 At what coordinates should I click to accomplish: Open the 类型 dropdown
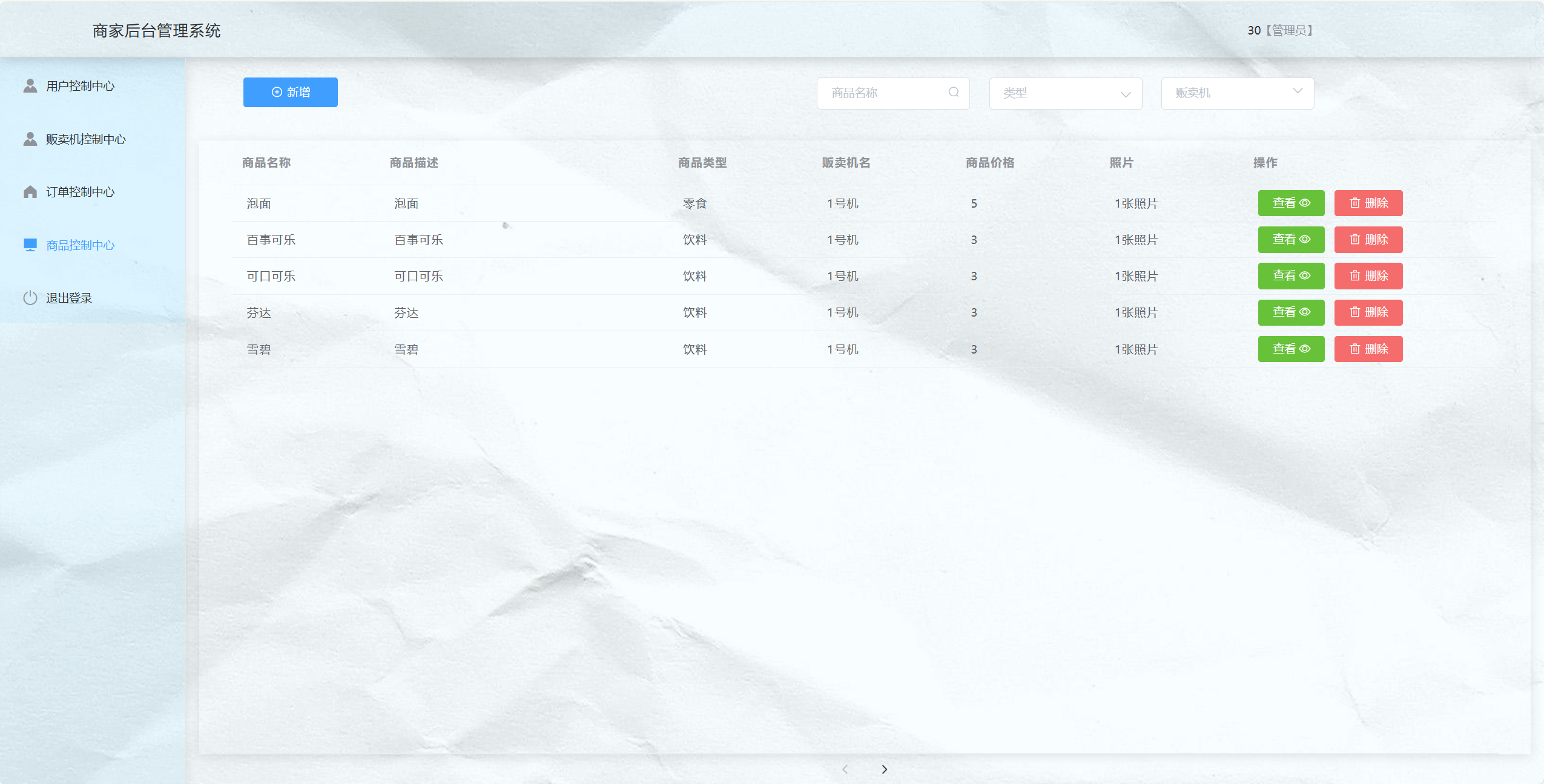[1065, 93]
